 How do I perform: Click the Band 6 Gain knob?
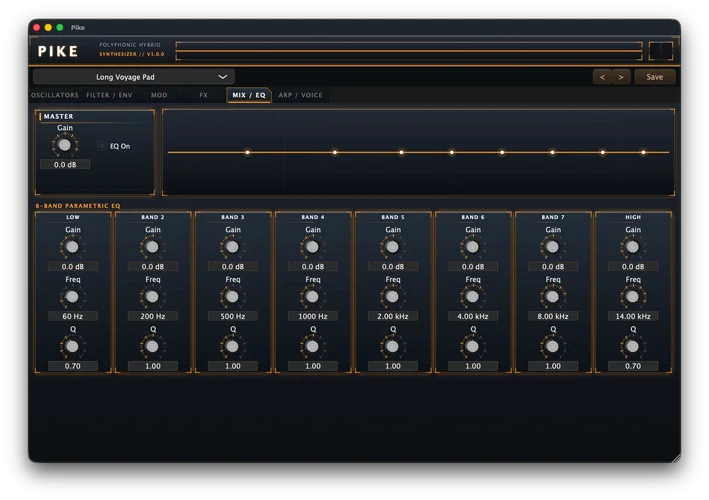[x=473, y=247]
